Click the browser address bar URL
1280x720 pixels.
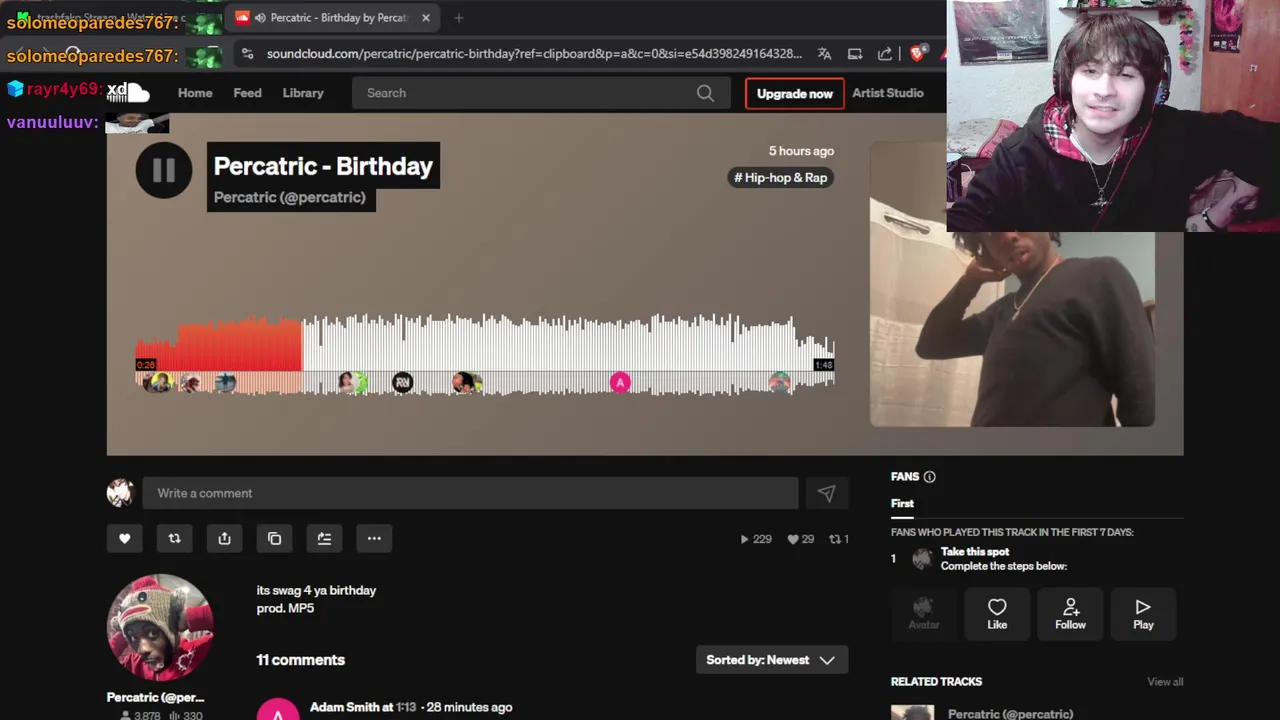tap(534, 54)
